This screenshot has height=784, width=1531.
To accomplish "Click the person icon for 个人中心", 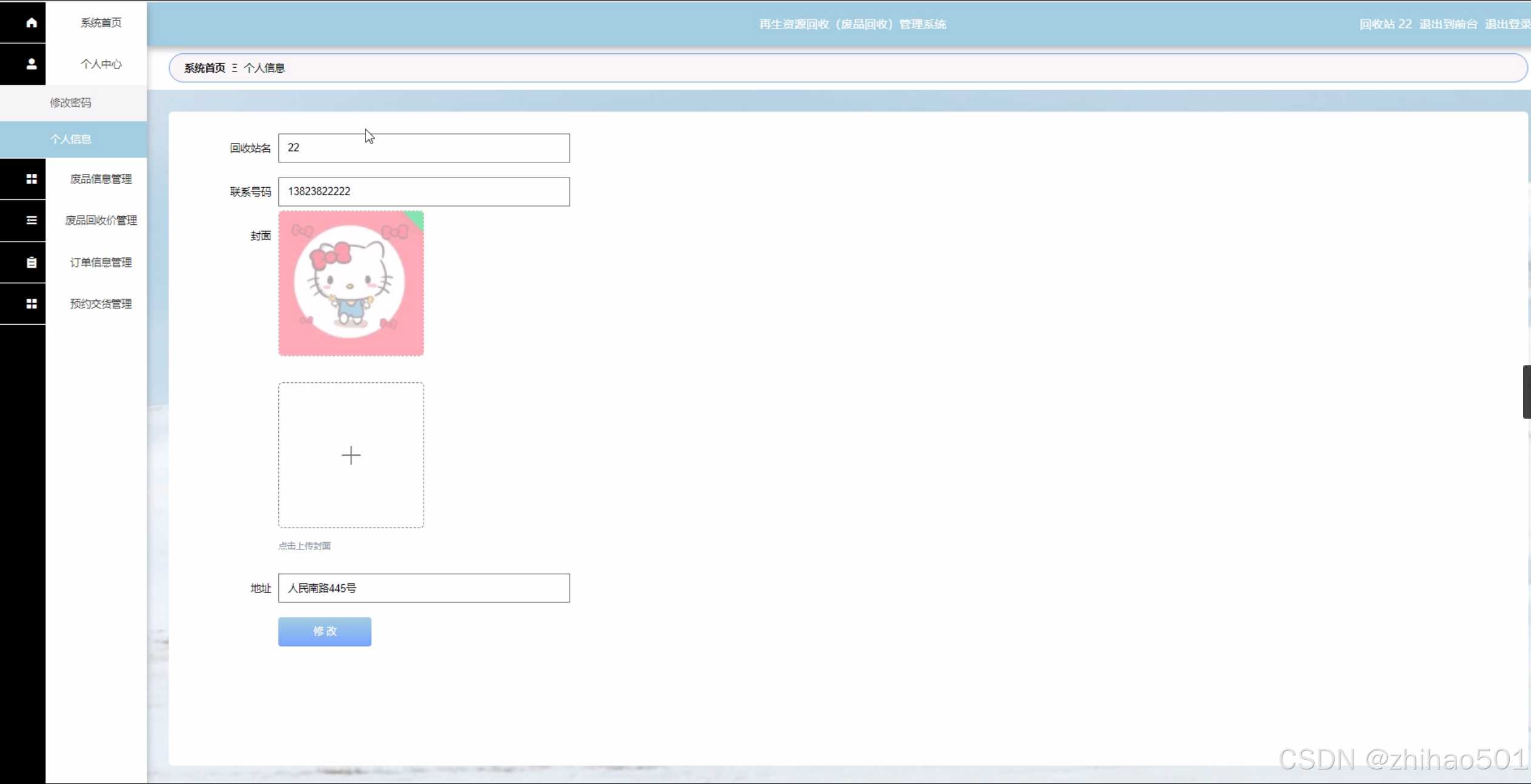I will pos(32,64).
